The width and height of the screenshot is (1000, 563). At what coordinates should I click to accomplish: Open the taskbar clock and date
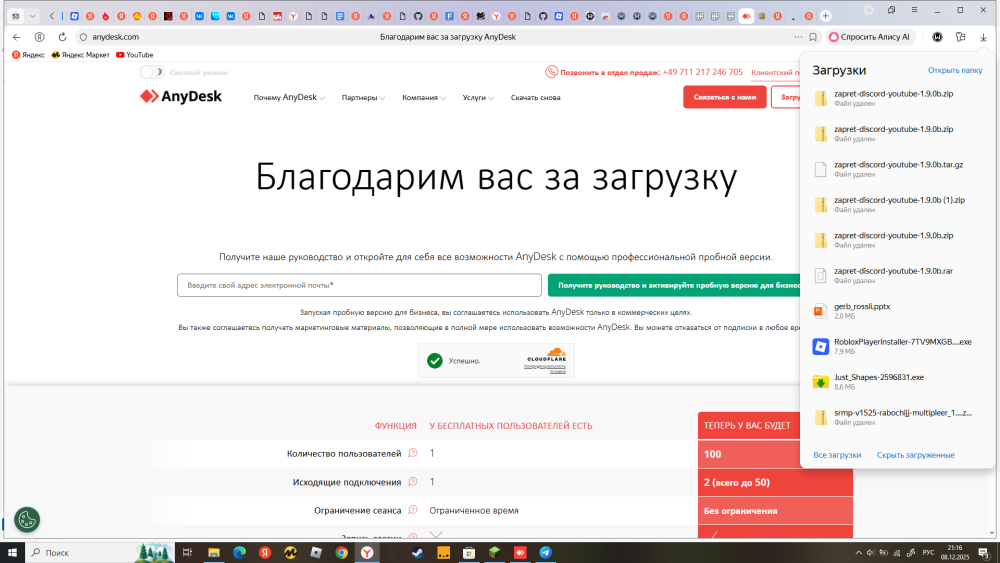coord(955,553)
